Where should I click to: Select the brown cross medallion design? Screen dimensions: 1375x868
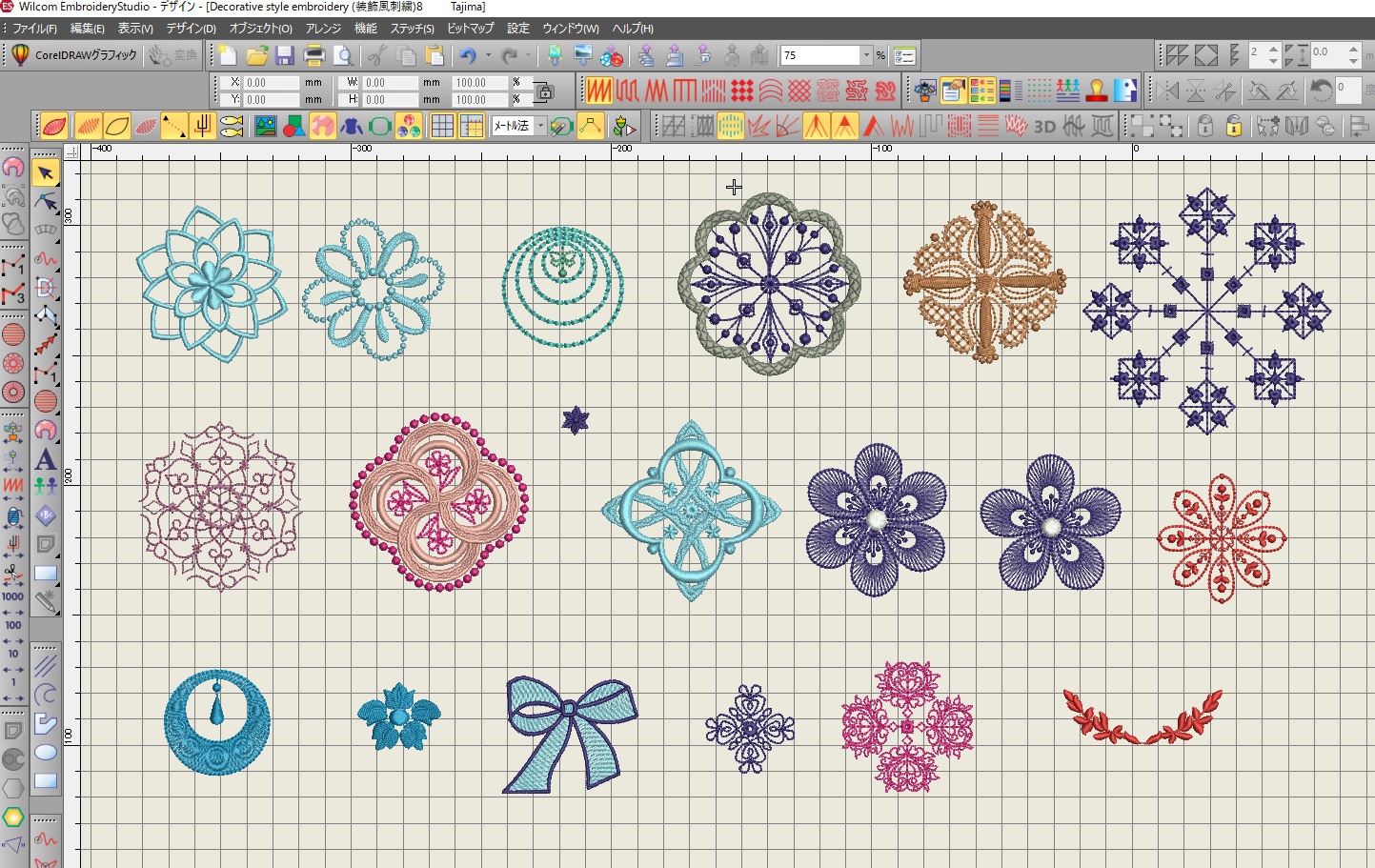click(x=984, y=282)
